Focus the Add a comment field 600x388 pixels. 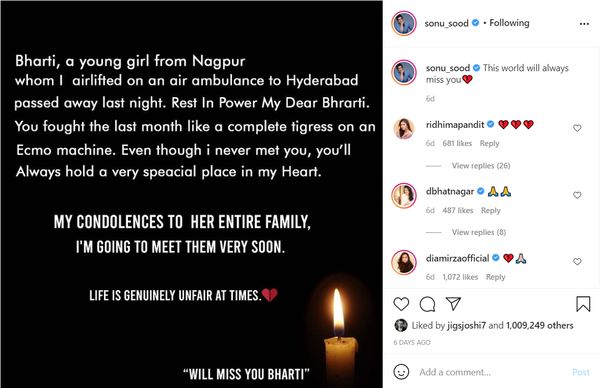[x=492, y=372]
